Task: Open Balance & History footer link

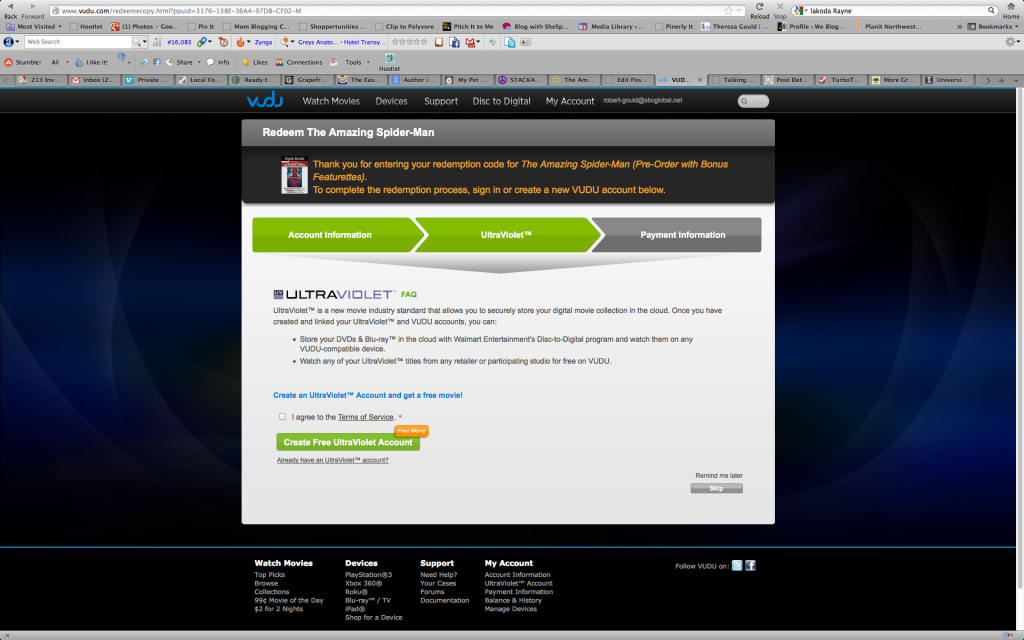Action: point(513,600)
